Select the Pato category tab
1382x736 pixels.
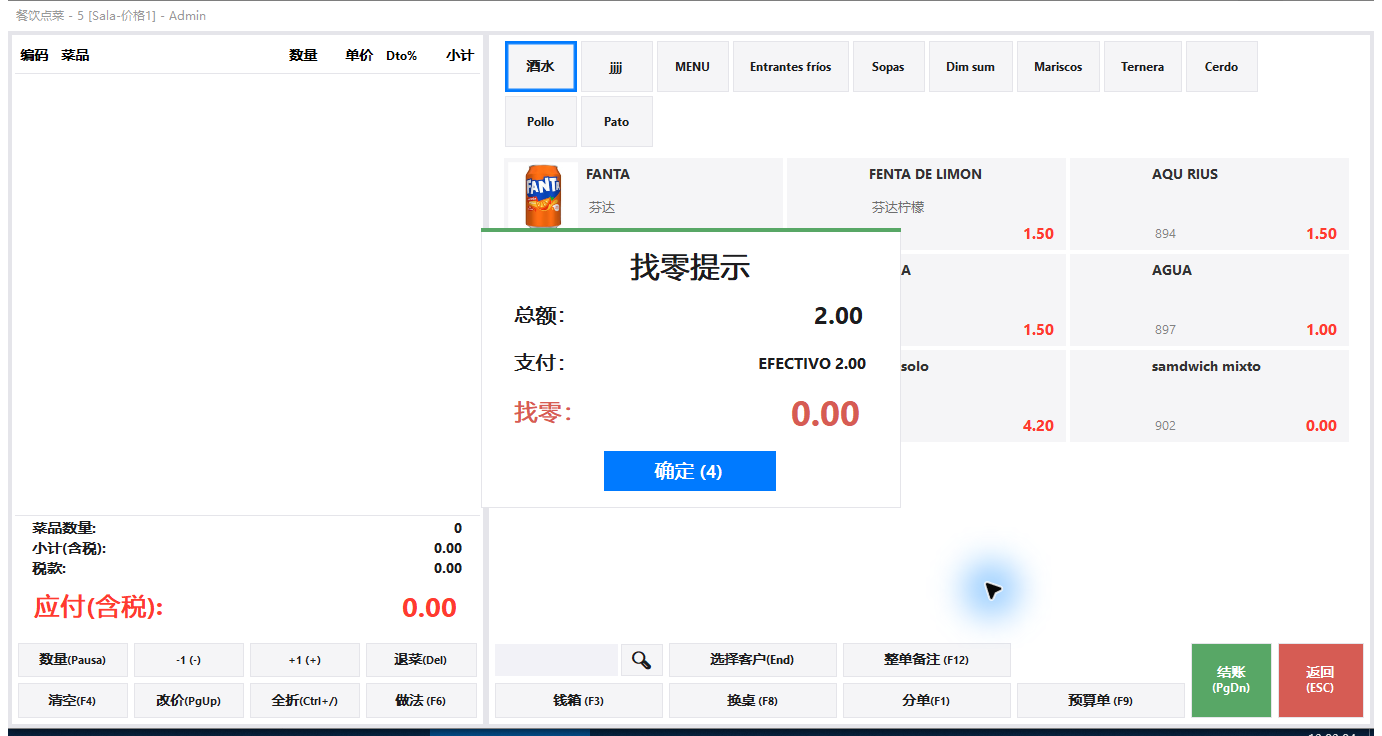point(617,122)
